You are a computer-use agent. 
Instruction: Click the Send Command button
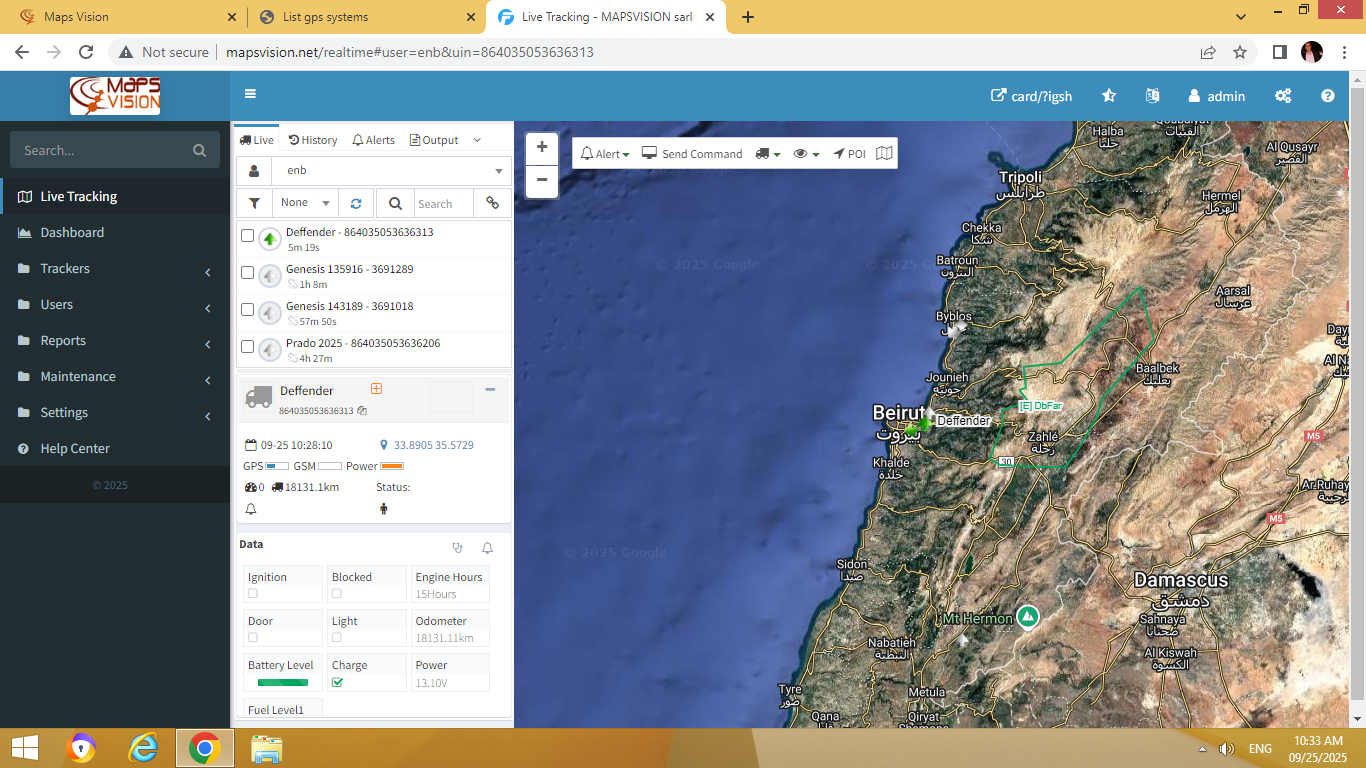[692, 154]
